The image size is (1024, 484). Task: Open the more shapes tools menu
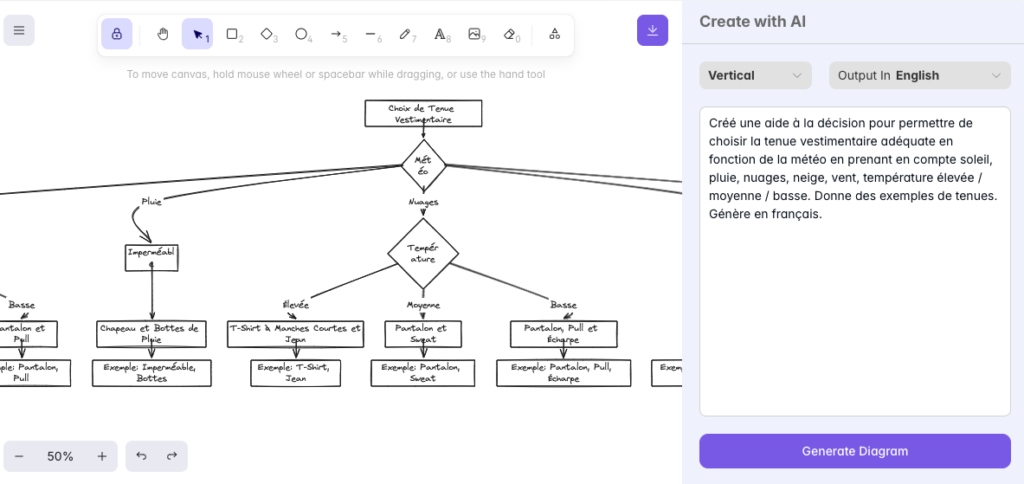(554, 34)
